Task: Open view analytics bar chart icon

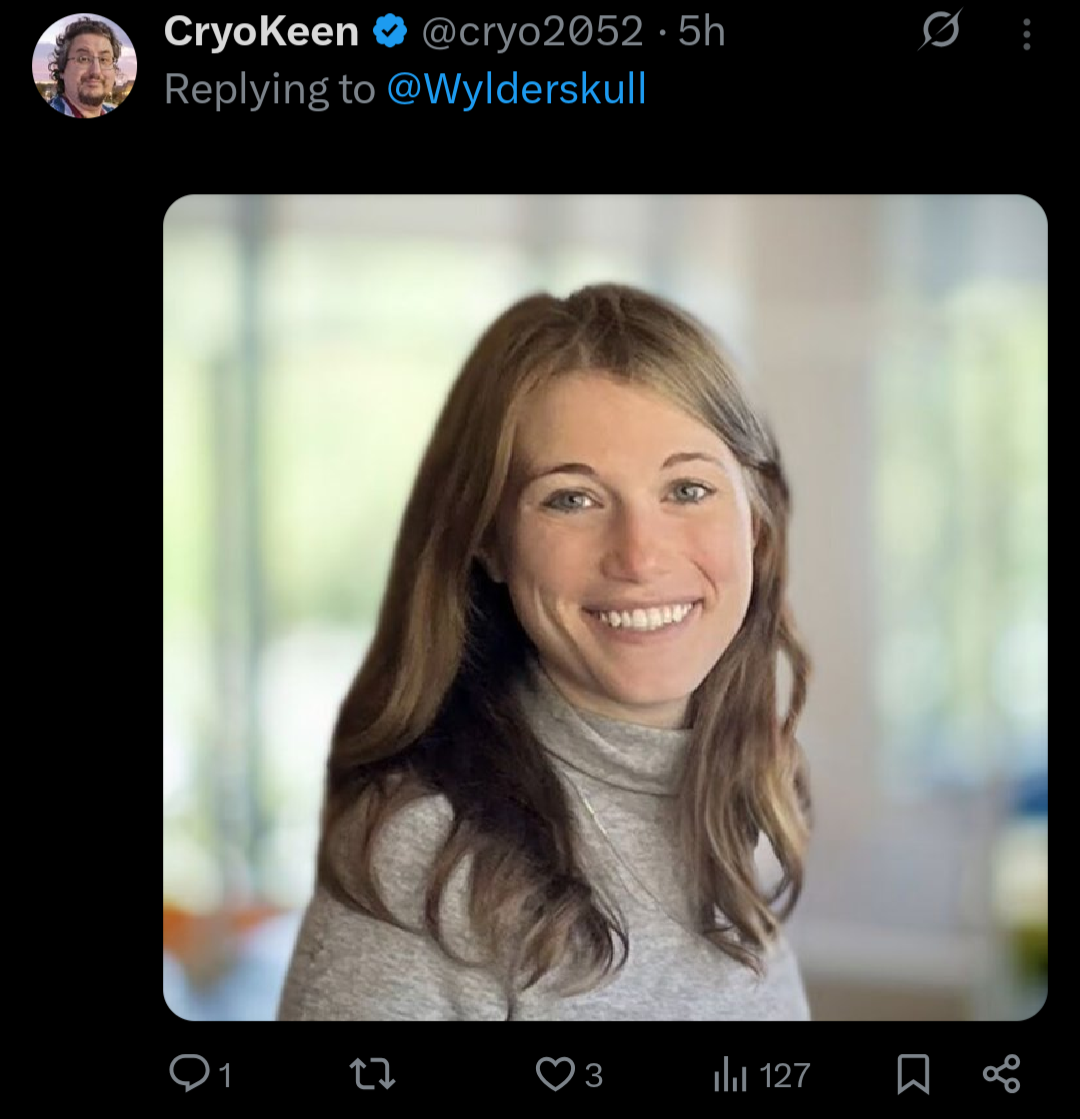Action: [x=731, y=1075]
